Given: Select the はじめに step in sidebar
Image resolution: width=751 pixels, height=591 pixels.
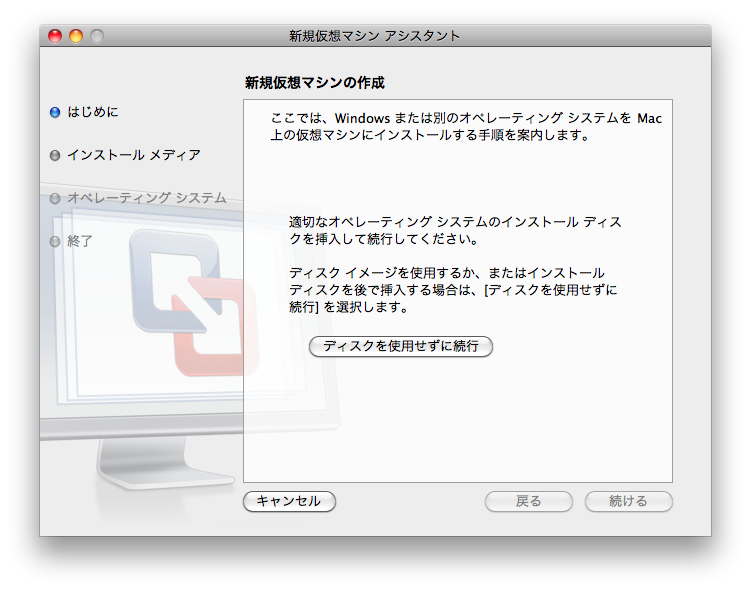Looking at the screenshot, I should pos(92,112).
